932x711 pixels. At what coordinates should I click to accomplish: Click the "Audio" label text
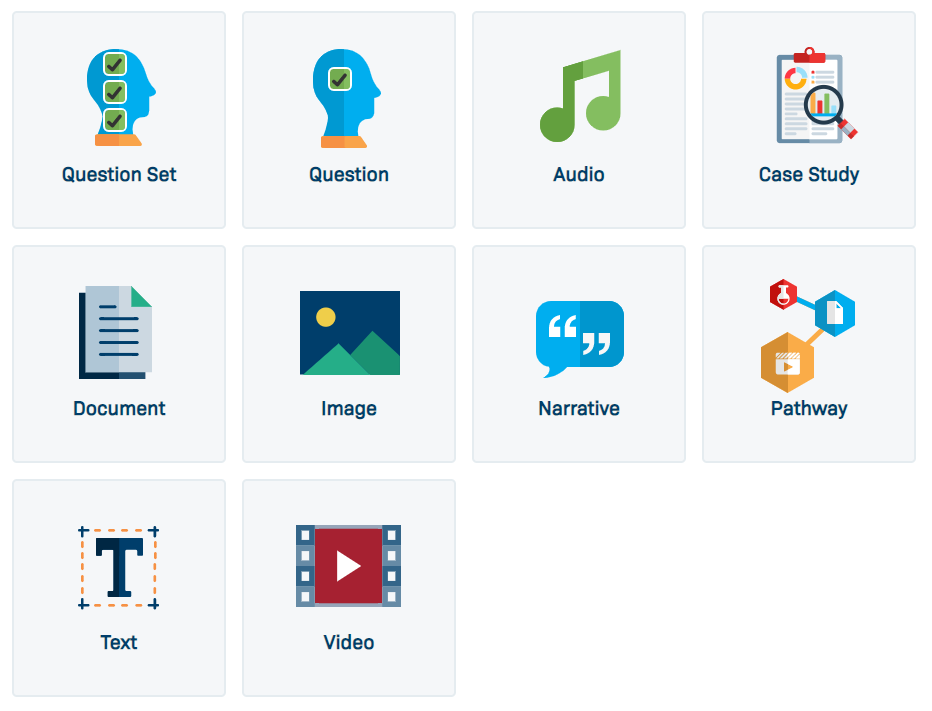(579, 174)
